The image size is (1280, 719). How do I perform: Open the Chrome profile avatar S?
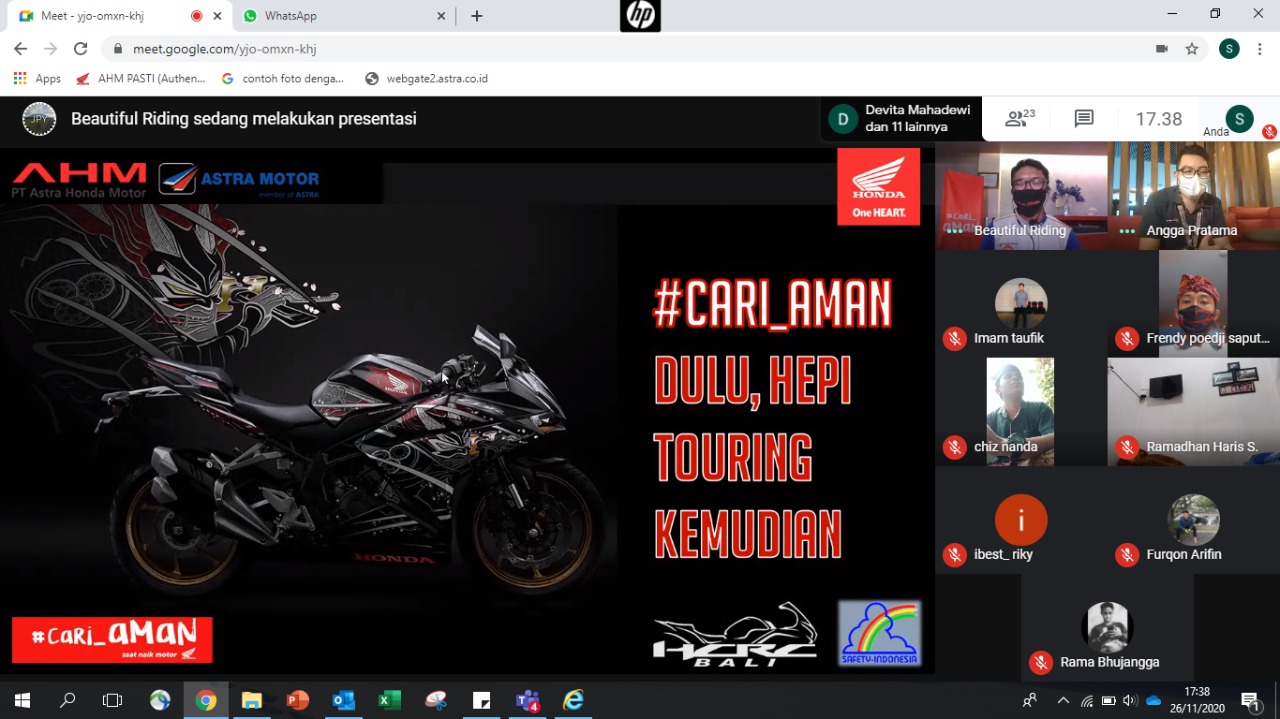click(x=1229, y=48)
